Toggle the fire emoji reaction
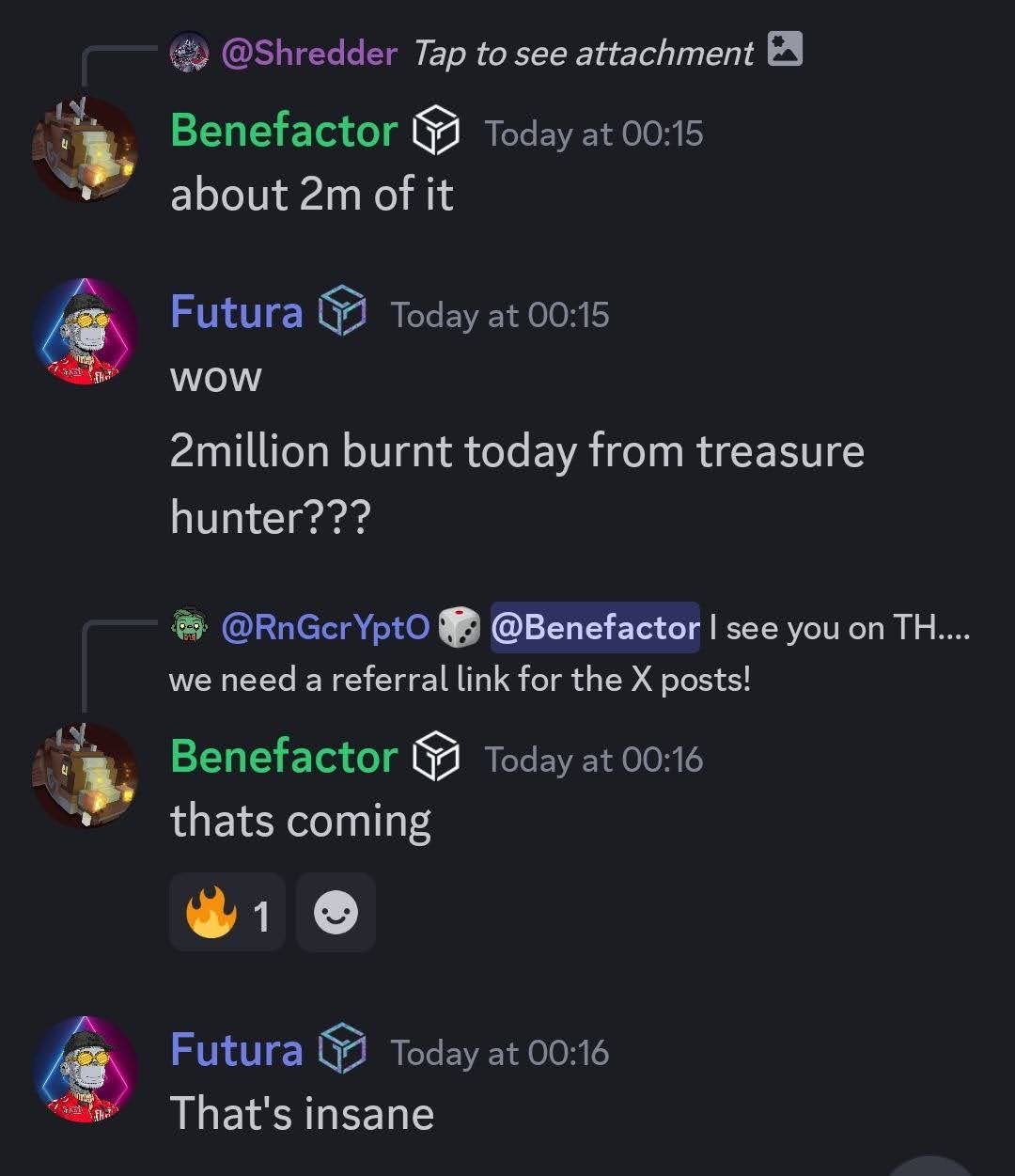The image size is (1015, 1176). 227,913
